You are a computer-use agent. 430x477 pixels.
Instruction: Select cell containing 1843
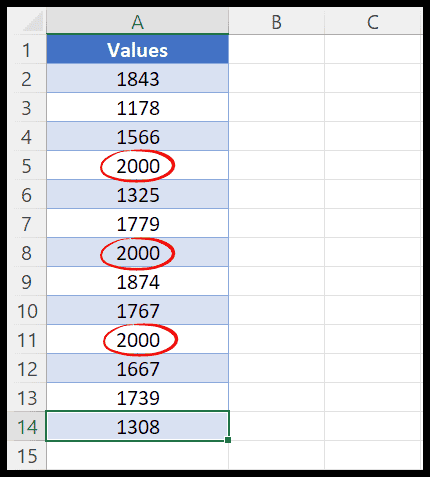point(138,78)
